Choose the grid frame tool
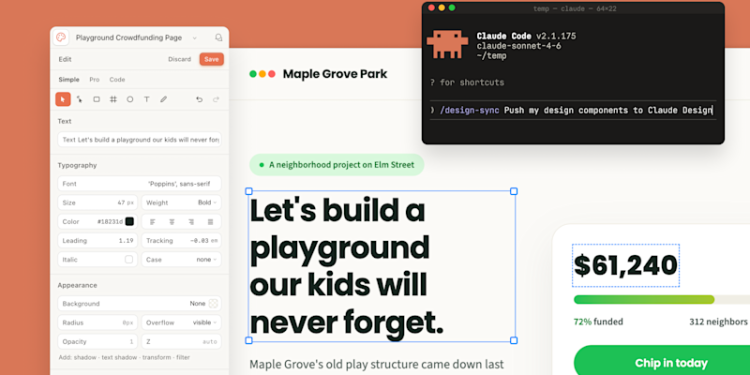 [x=113, y=99]
